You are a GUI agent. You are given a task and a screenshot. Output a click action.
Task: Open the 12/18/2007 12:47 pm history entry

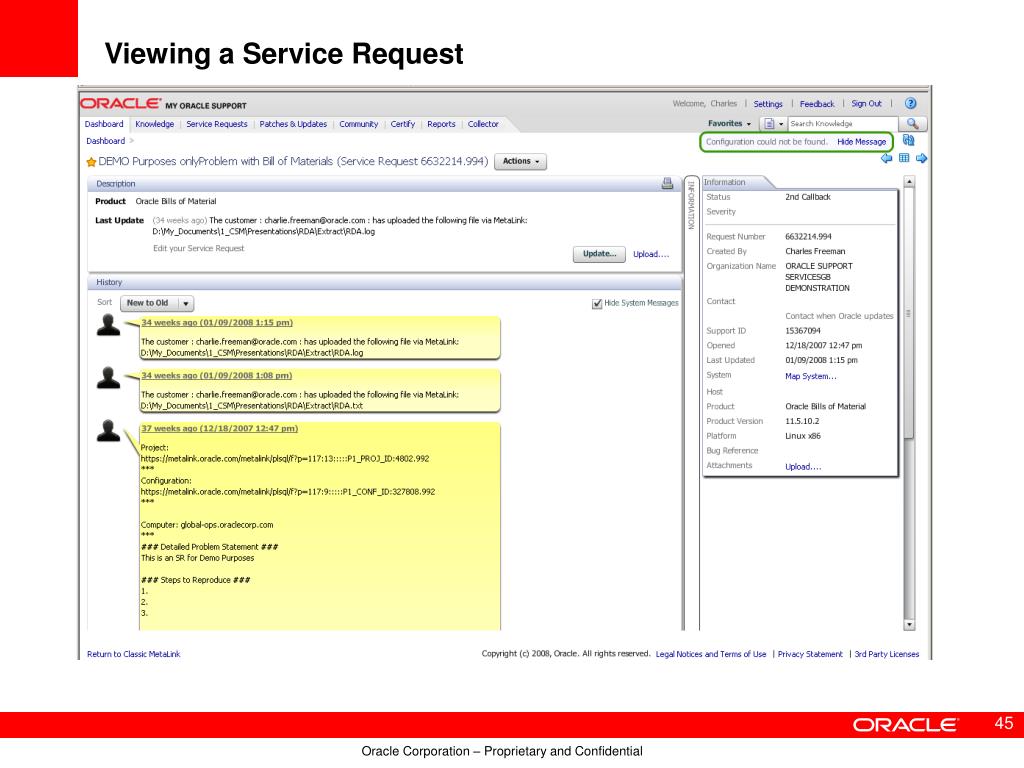pyautogui.click(x=220, y=428)
